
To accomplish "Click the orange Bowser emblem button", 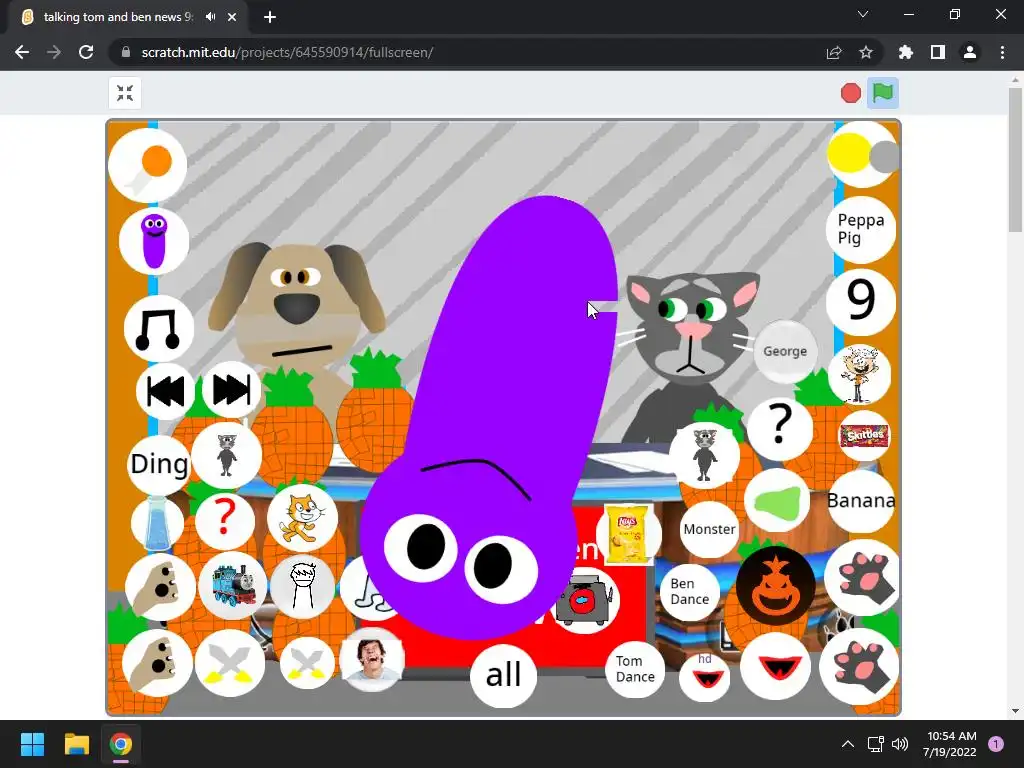I will (x=776, y=586).
